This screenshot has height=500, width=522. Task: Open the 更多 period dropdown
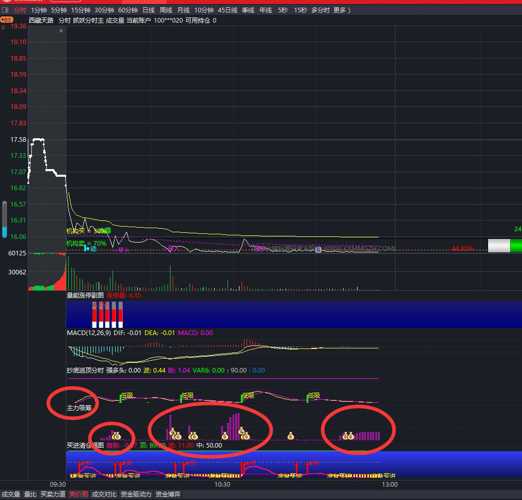click(342, 10)
